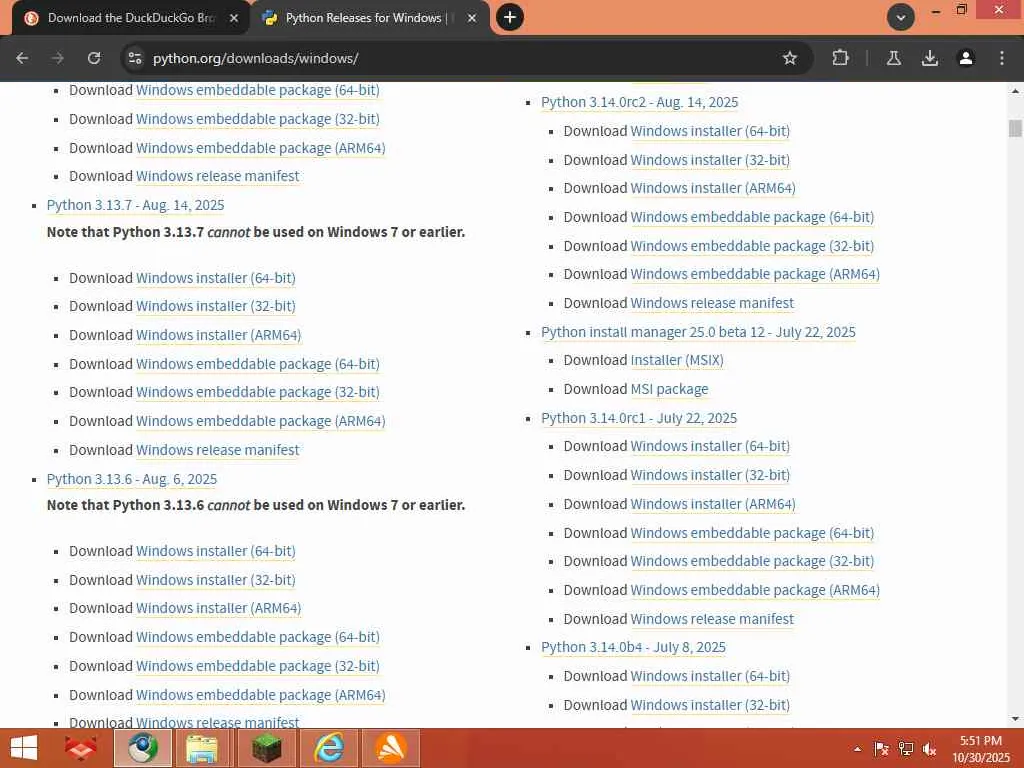The height and width of the screenshot is (768, 1024).
Task: Open a new browser tab
Action: pyautogui.click(x=510, y=17)
